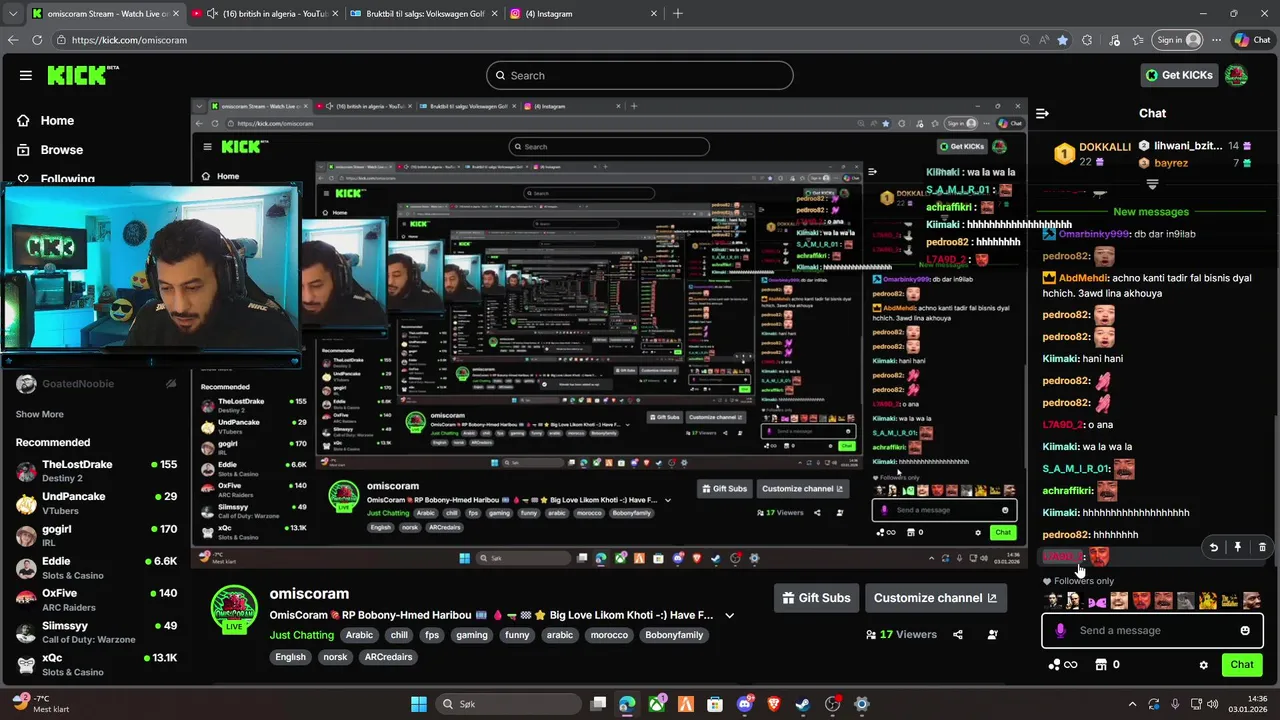Viewport: 1280px width, 720px height.
Task: Click the profile avatar next to Get KICKs
Action: point(1236,75)
